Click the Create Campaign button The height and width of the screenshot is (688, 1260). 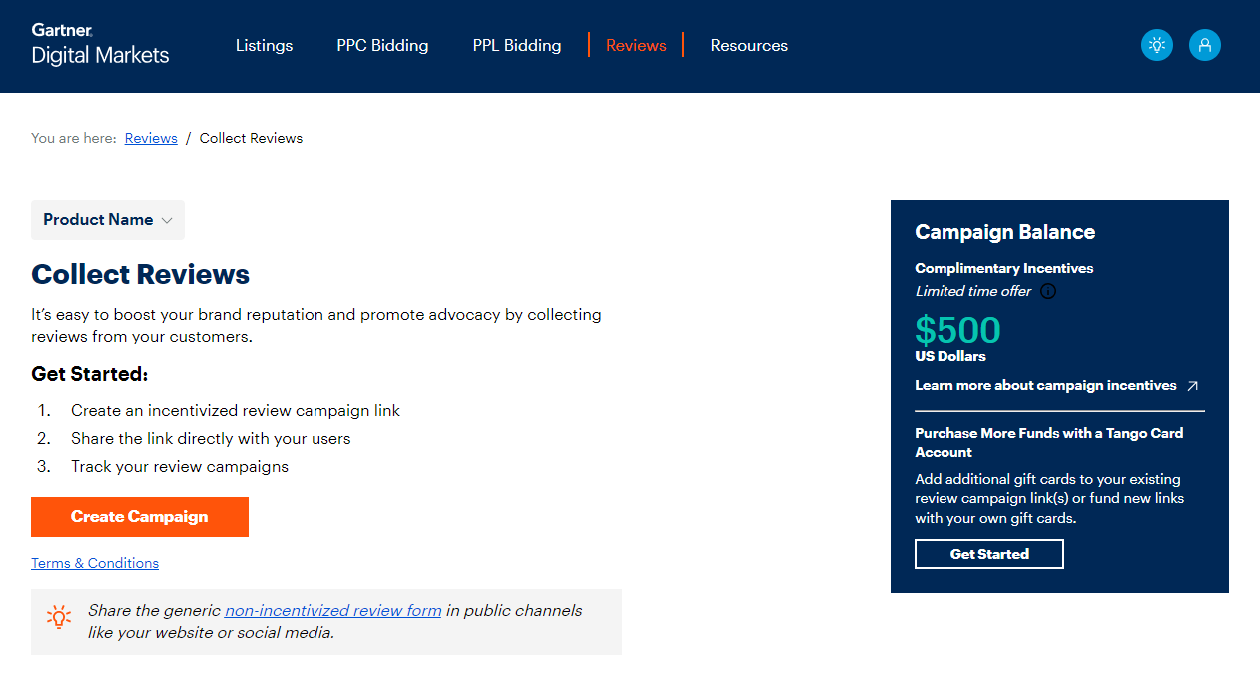[139, 516]
